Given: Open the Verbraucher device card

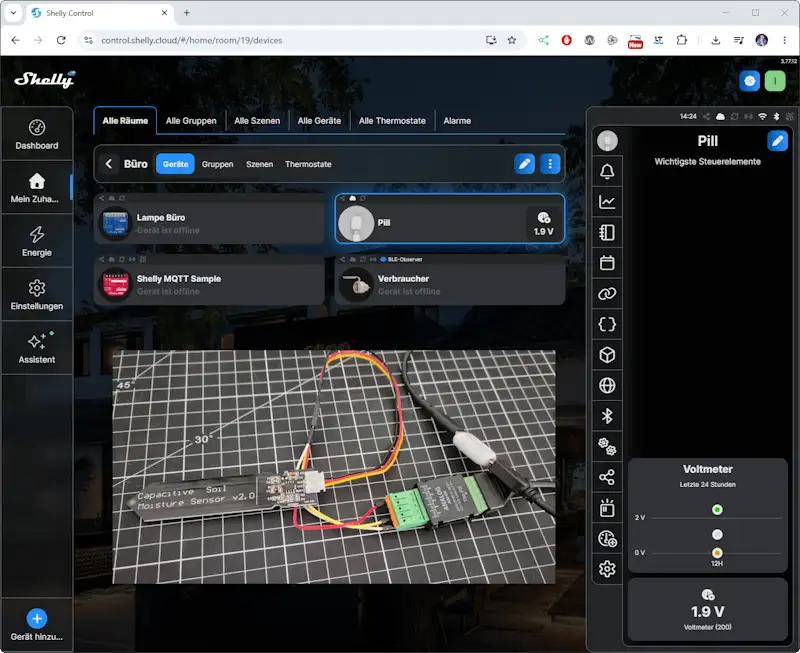Looking at the screenshot, I should [x=450, y=280].
